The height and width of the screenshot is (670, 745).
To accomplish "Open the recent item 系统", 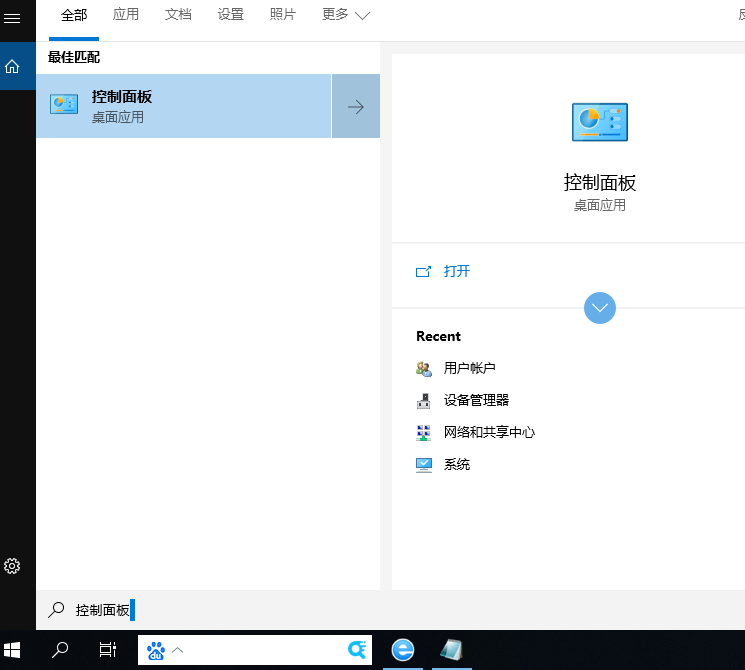I will (457, 464).
